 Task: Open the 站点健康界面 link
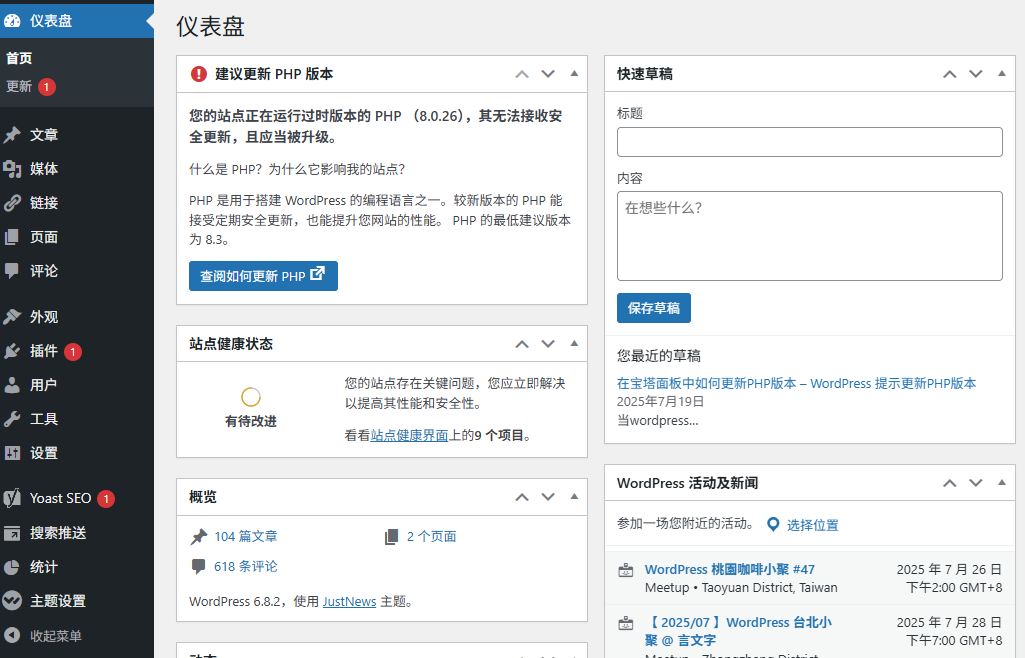[x=409, y=435]
